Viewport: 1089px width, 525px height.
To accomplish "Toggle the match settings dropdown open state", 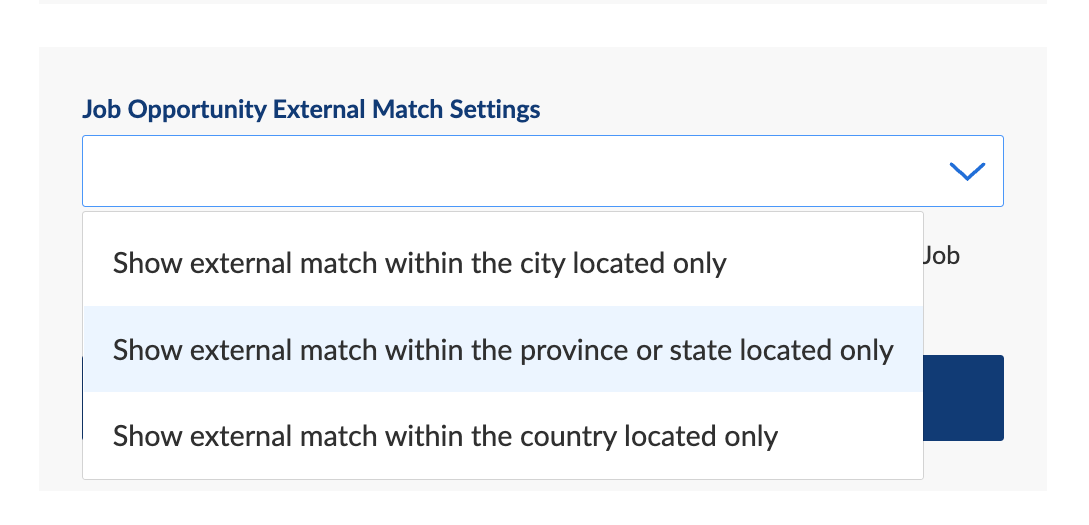I will (966, 171).
